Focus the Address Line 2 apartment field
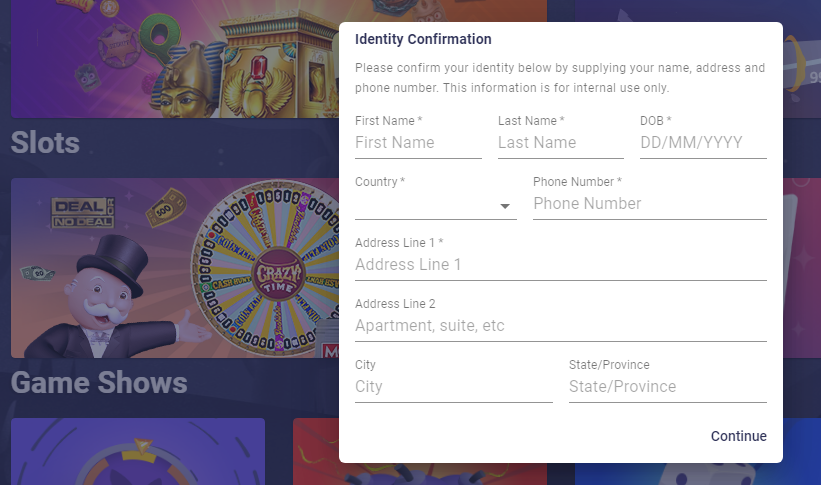This screenshot has height=485, width=821. (x=560, y=326)
